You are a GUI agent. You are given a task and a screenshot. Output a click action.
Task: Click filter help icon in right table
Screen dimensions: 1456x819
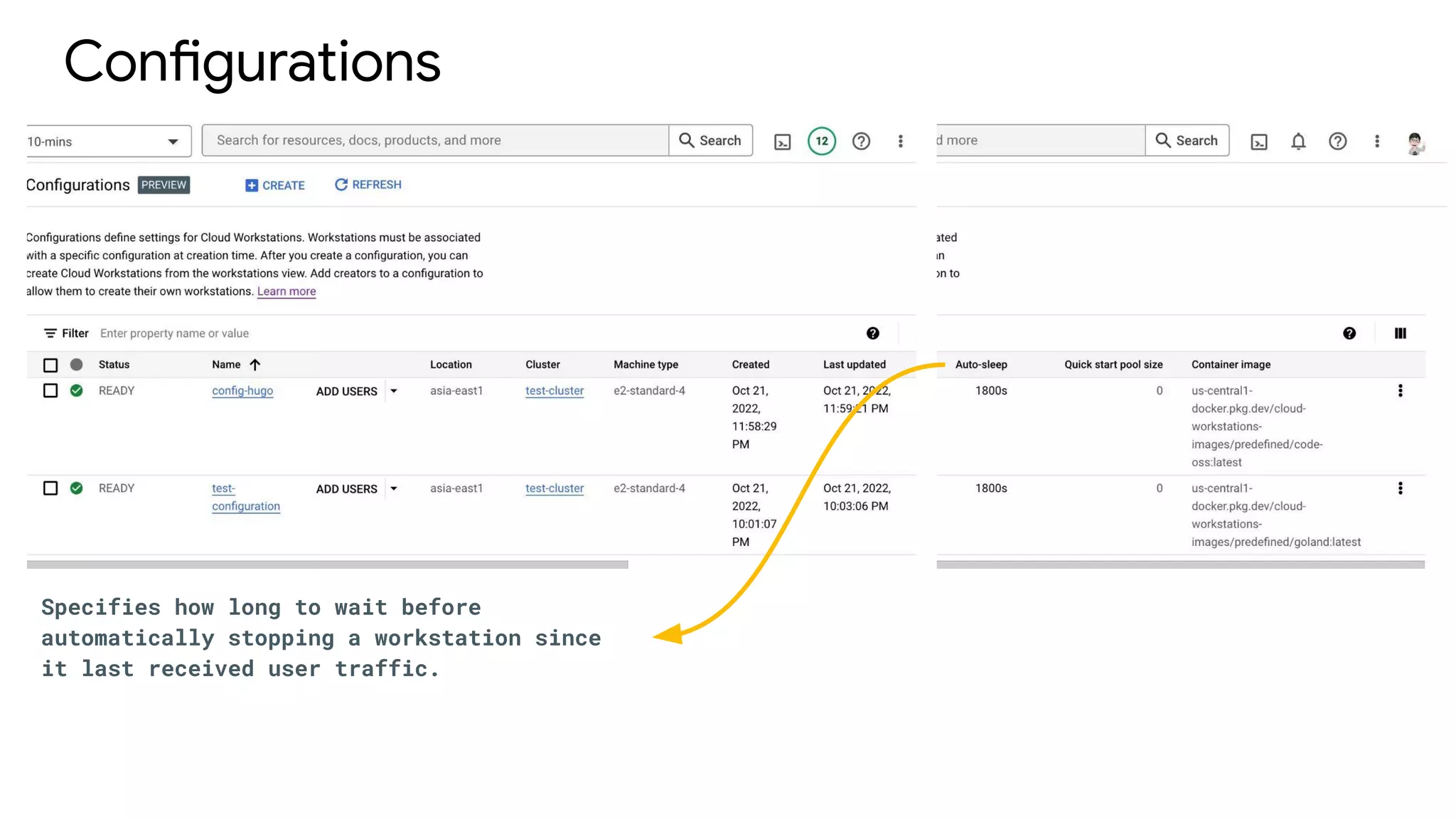tap(1349, 333)
